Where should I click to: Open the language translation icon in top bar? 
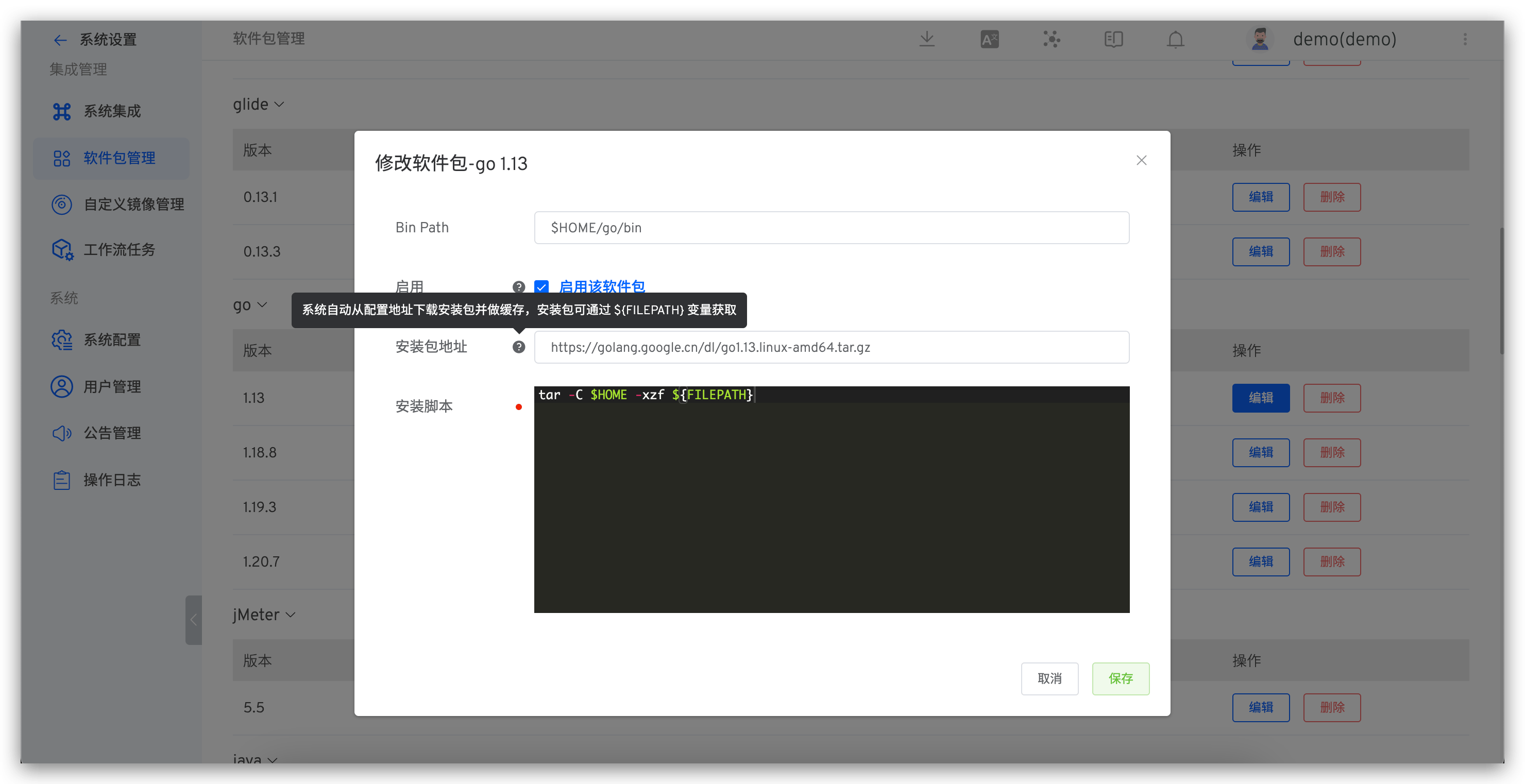tap(989, 39)
